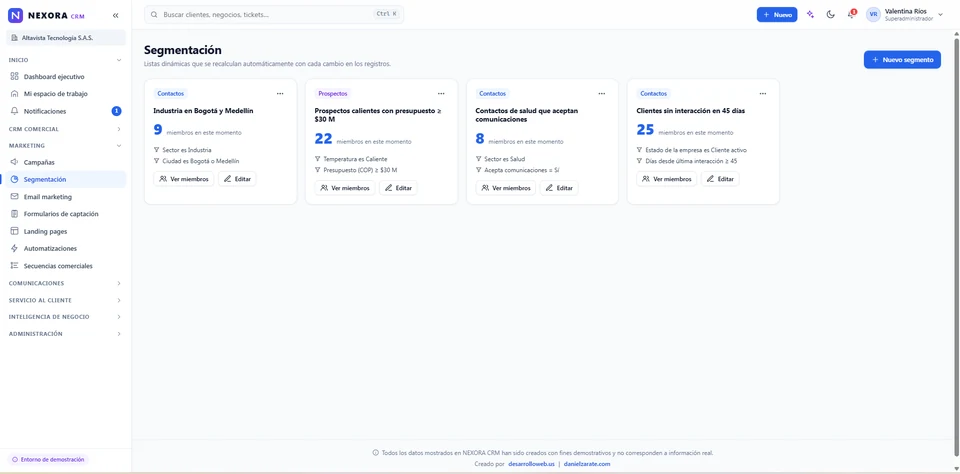Open Secuencias comerciales in the sidebar

pyautogui.click(x=66, y=266)
